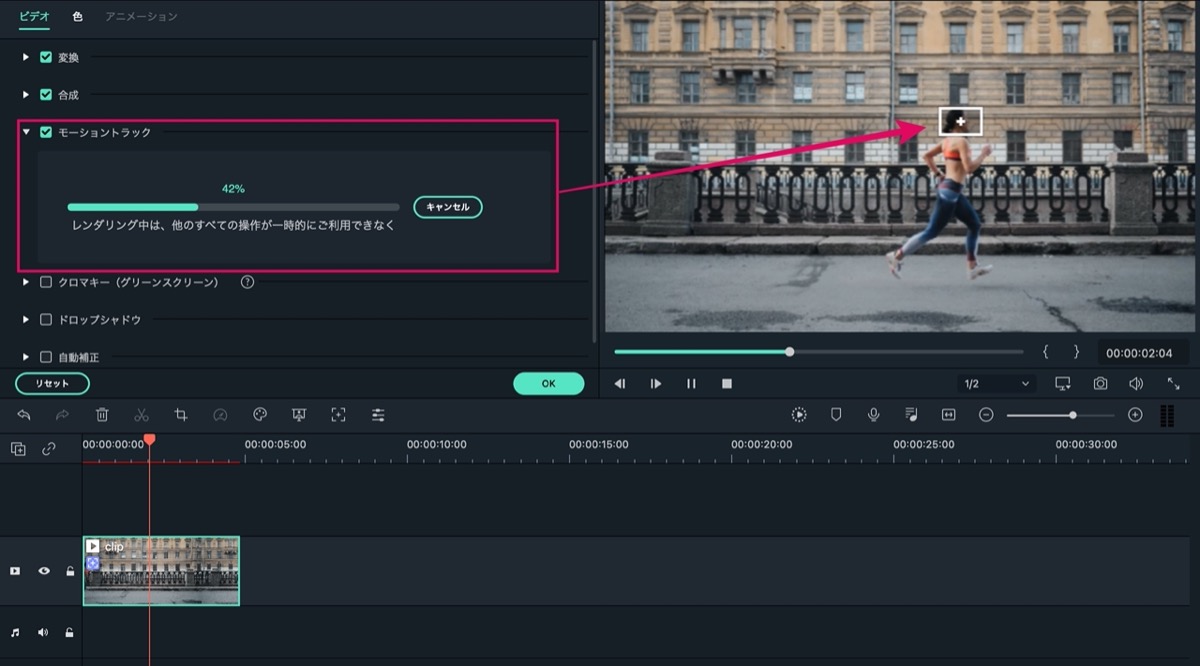
Task: Expand the ドロップシャドウ section arrow
Action: click(x=26, y=320)
